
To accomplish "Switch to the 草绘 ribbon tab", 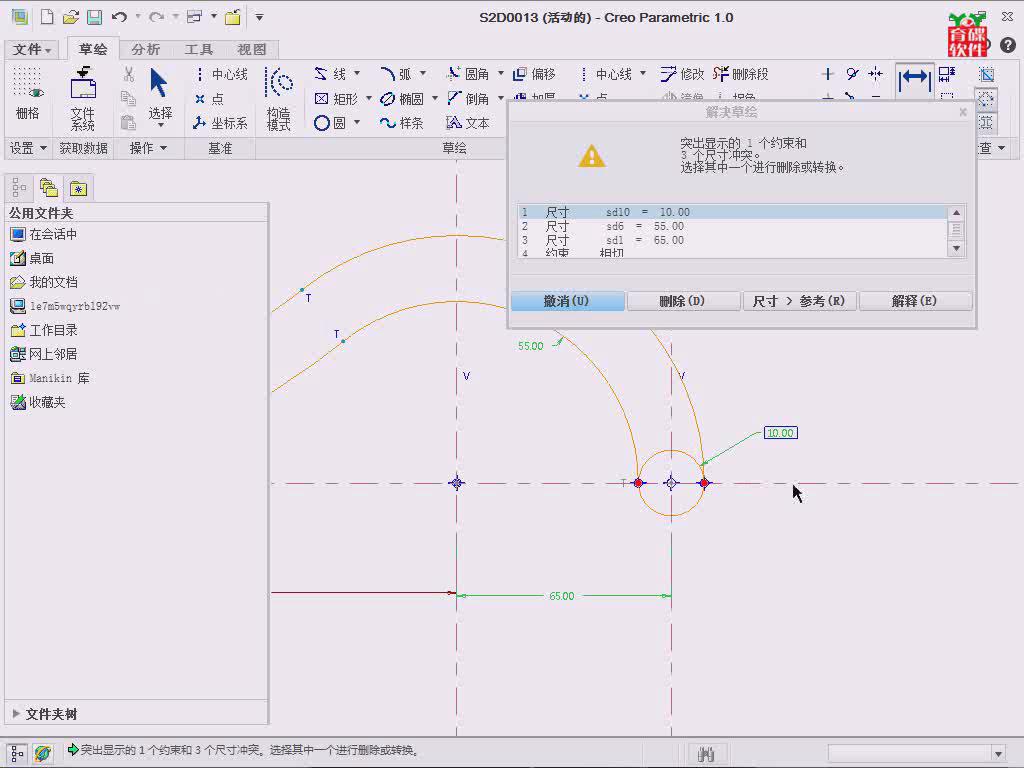I will click(93, 49).
